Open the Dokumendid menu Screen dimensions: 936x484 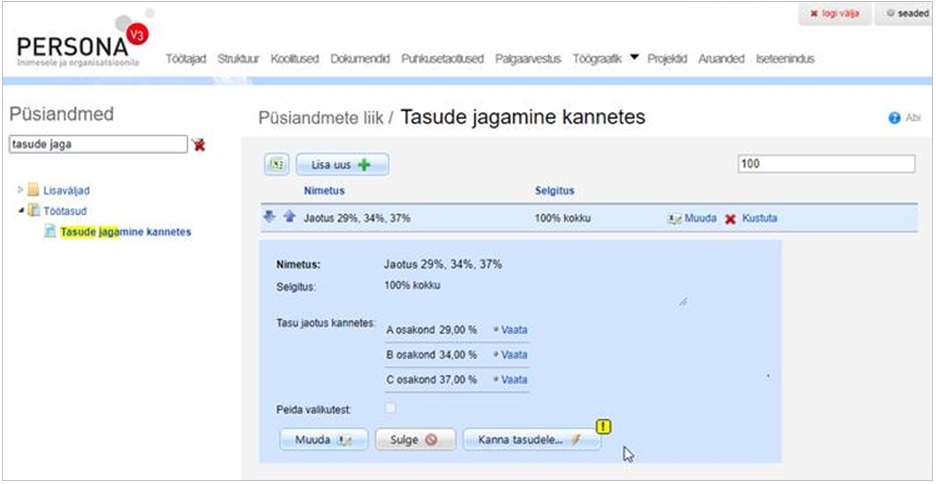click(360, 59)
